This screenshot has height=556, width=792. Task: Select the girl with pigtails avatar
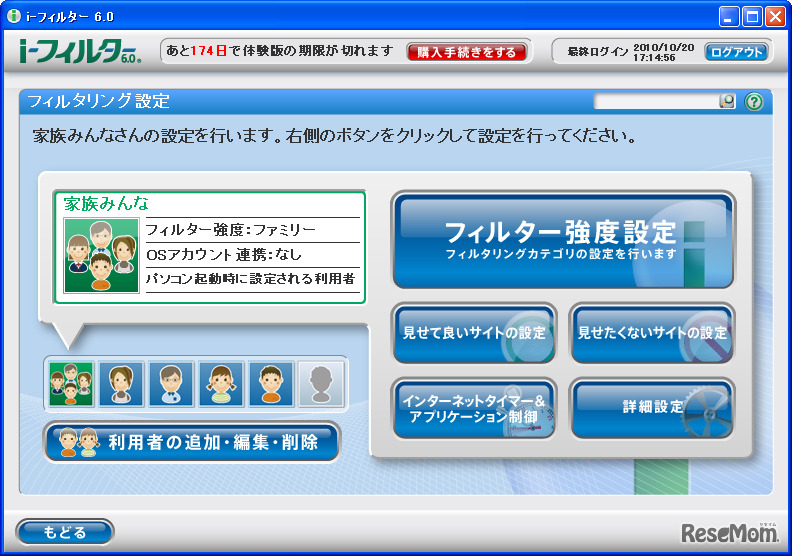click(x=221, y=384)
